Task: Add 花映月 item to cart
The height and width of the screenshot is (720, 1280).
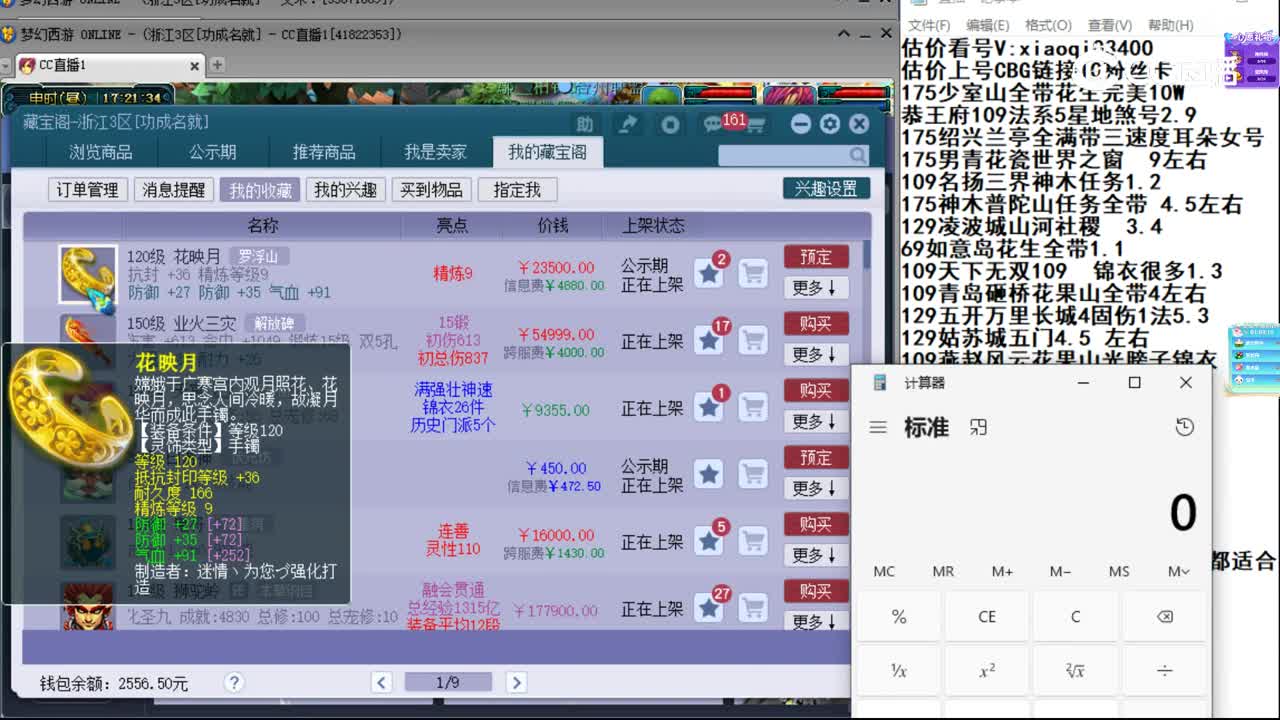Action: point(752,273)
